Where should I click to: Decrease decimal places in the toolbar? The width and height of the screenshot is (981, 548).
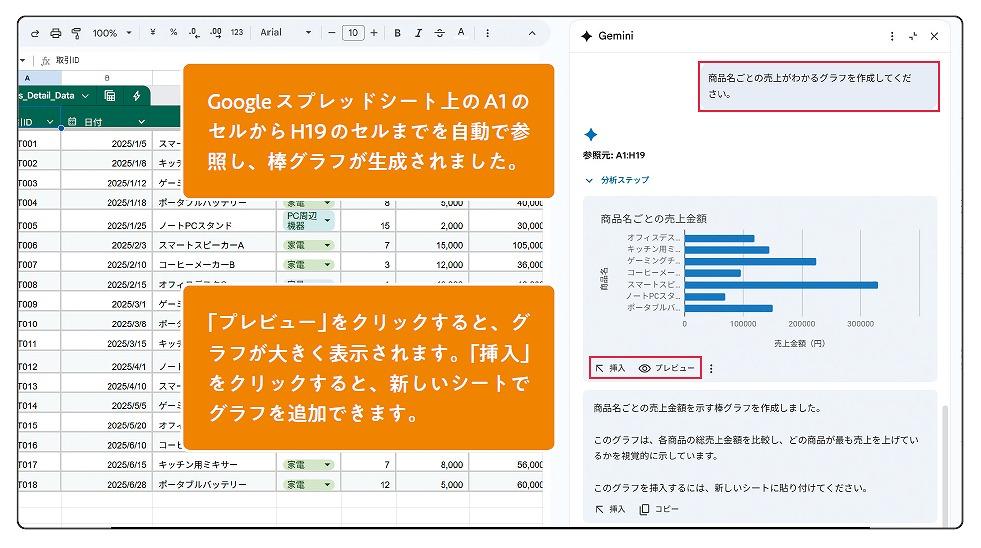pos(194,33)
